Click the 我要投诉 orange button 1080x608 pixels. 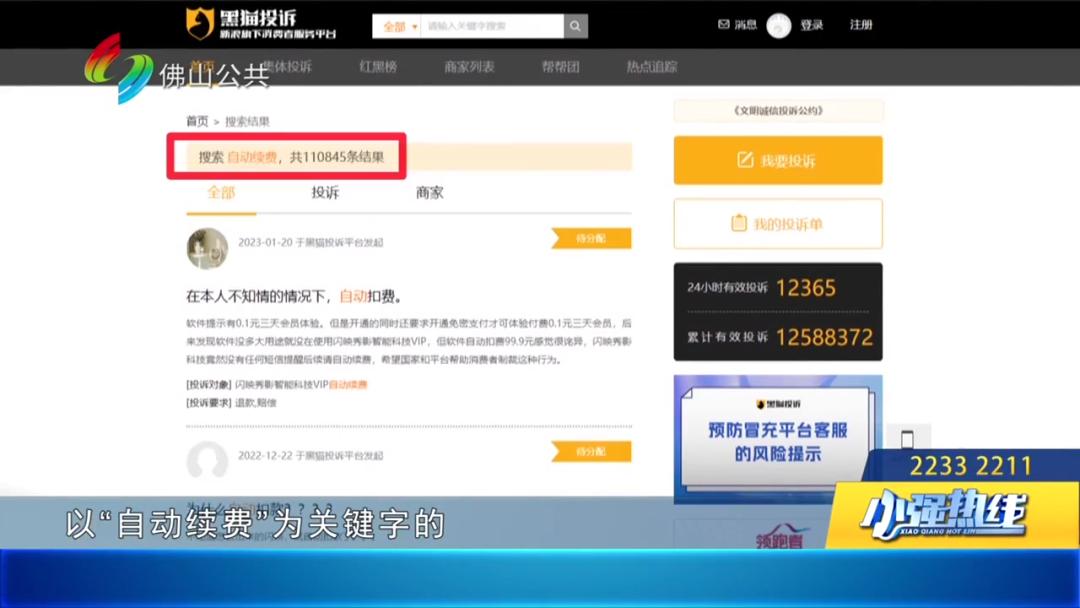(x=778, y=160)
